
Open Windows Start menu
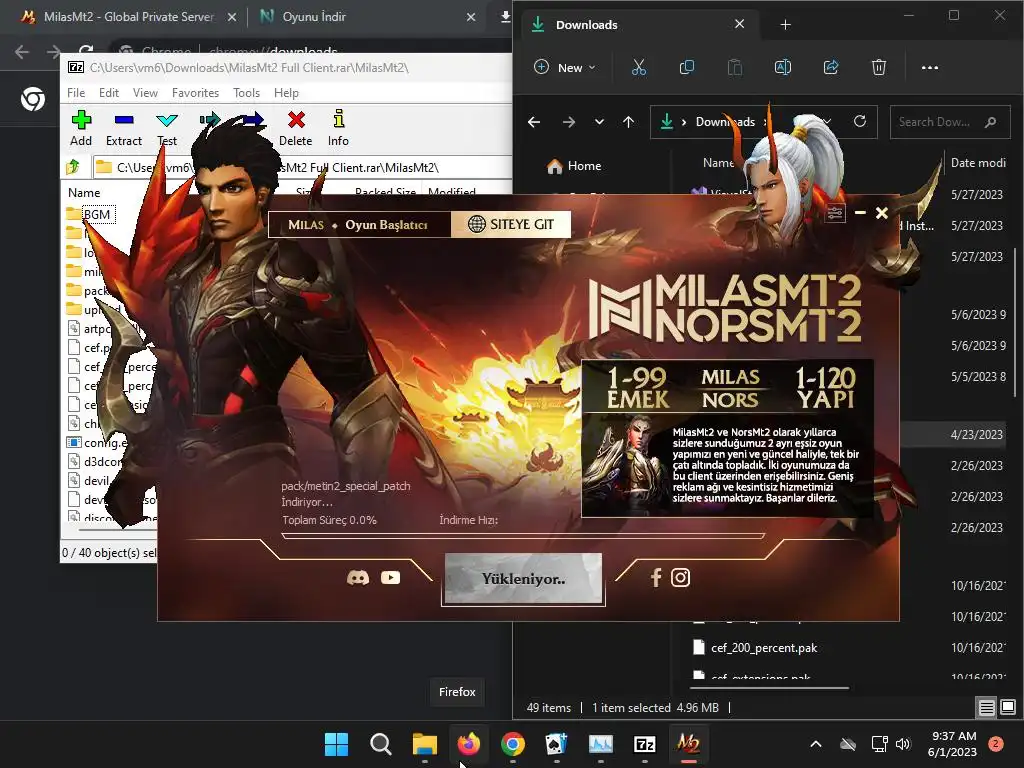[x=336, y=744]
